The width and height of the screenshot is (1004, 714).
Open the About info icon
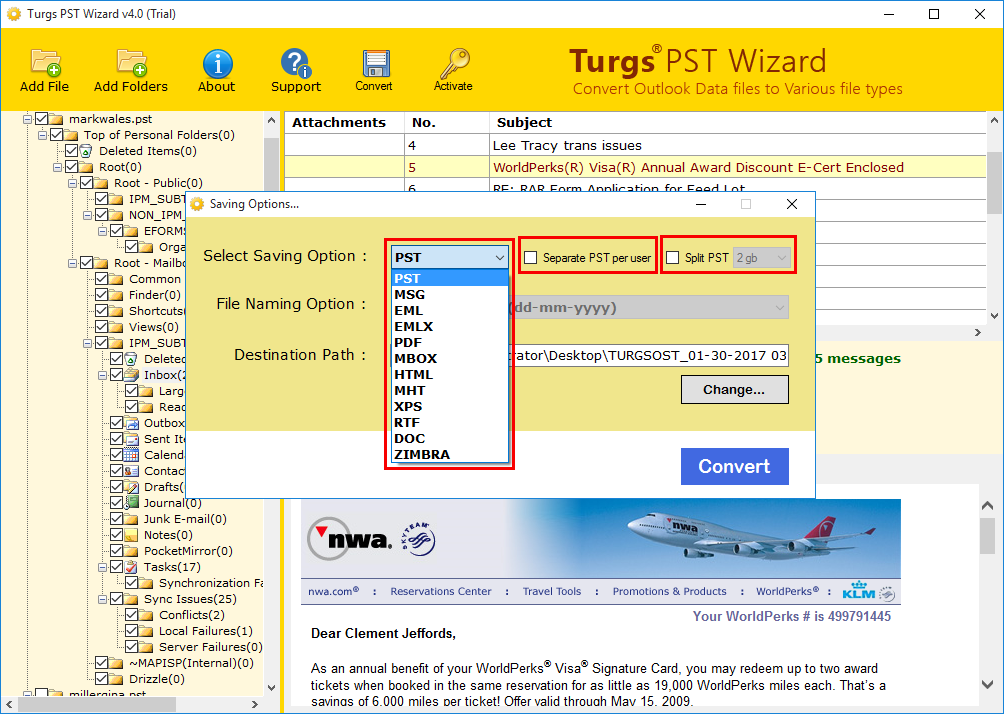[217, 63]
